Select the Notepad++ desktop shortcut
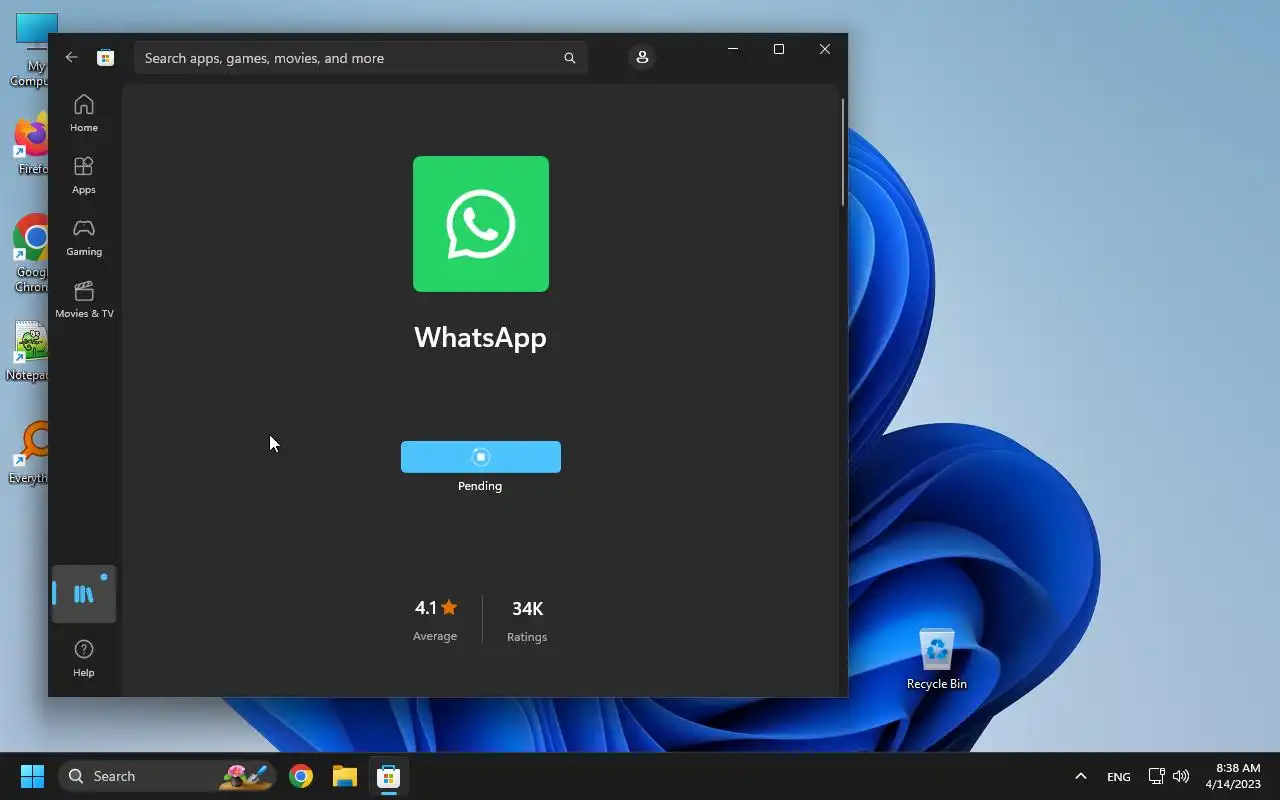The height and width of the screenshot is (800, 1280). click(x=29, y=352)
